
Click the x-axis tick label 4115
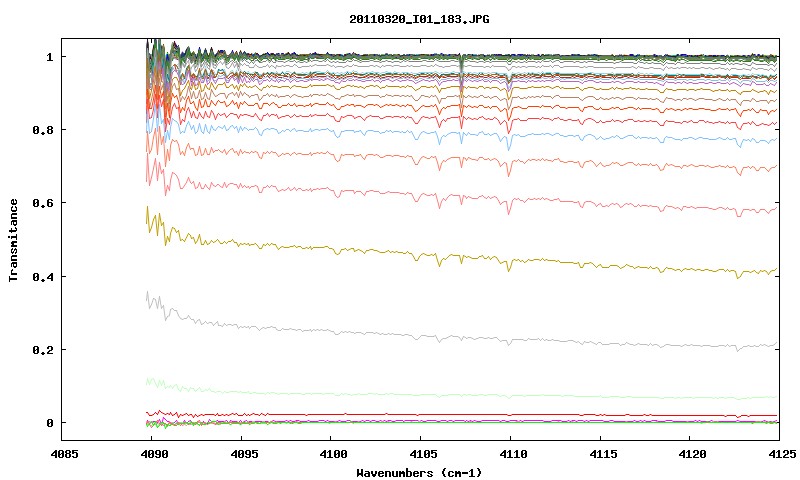(603, 454)
